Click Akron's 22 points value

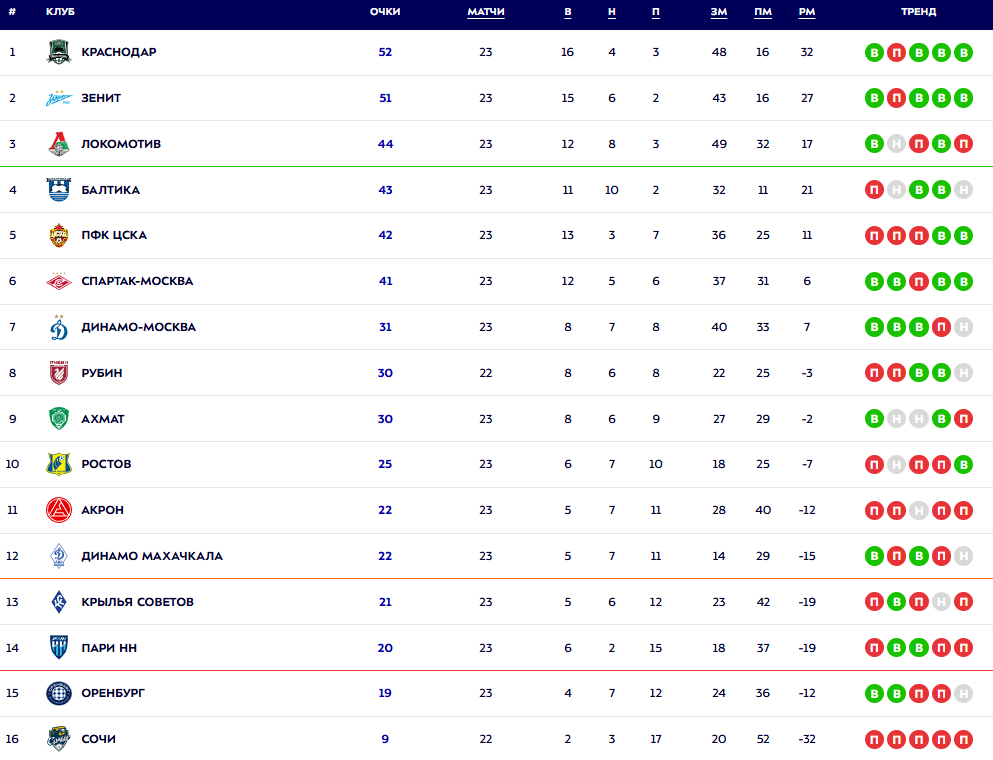(385, 510)
